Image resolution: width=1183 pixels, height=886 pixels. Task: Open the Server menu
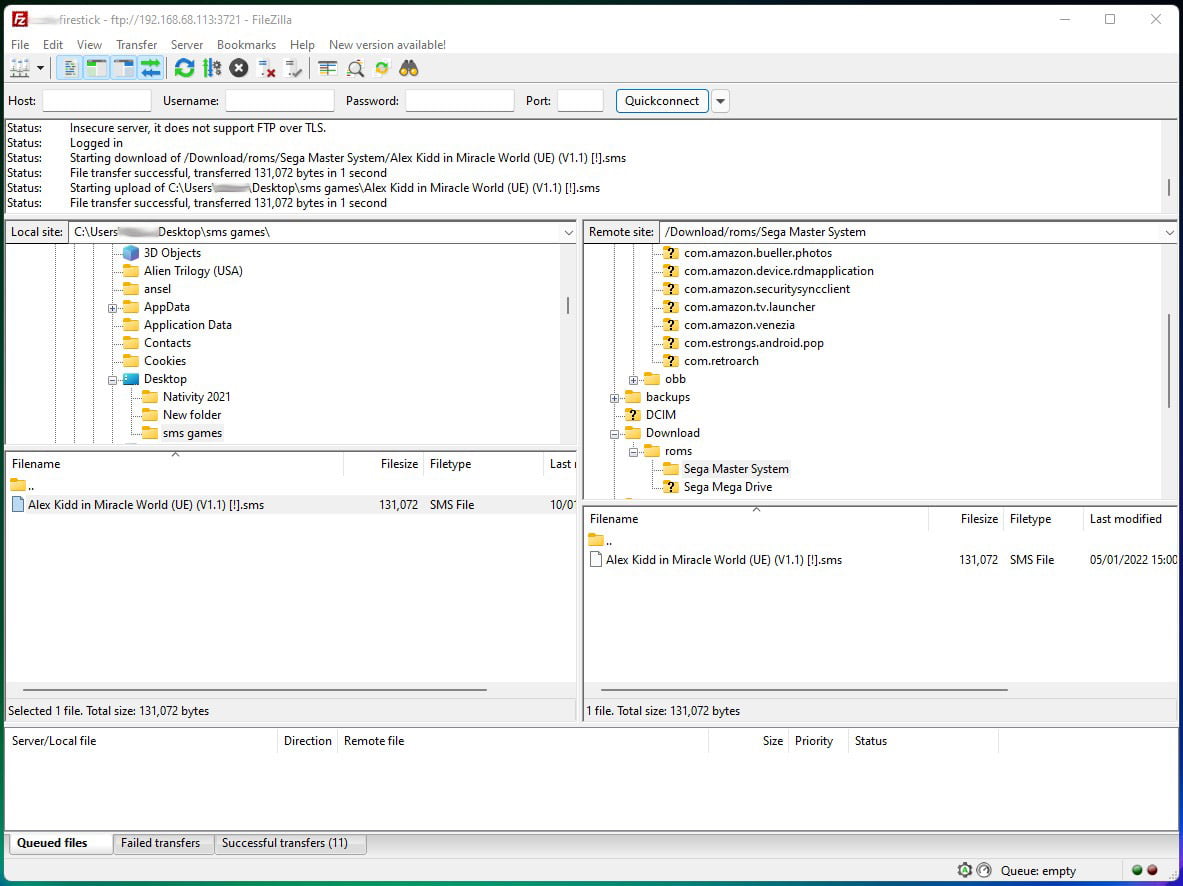point(187,45)
